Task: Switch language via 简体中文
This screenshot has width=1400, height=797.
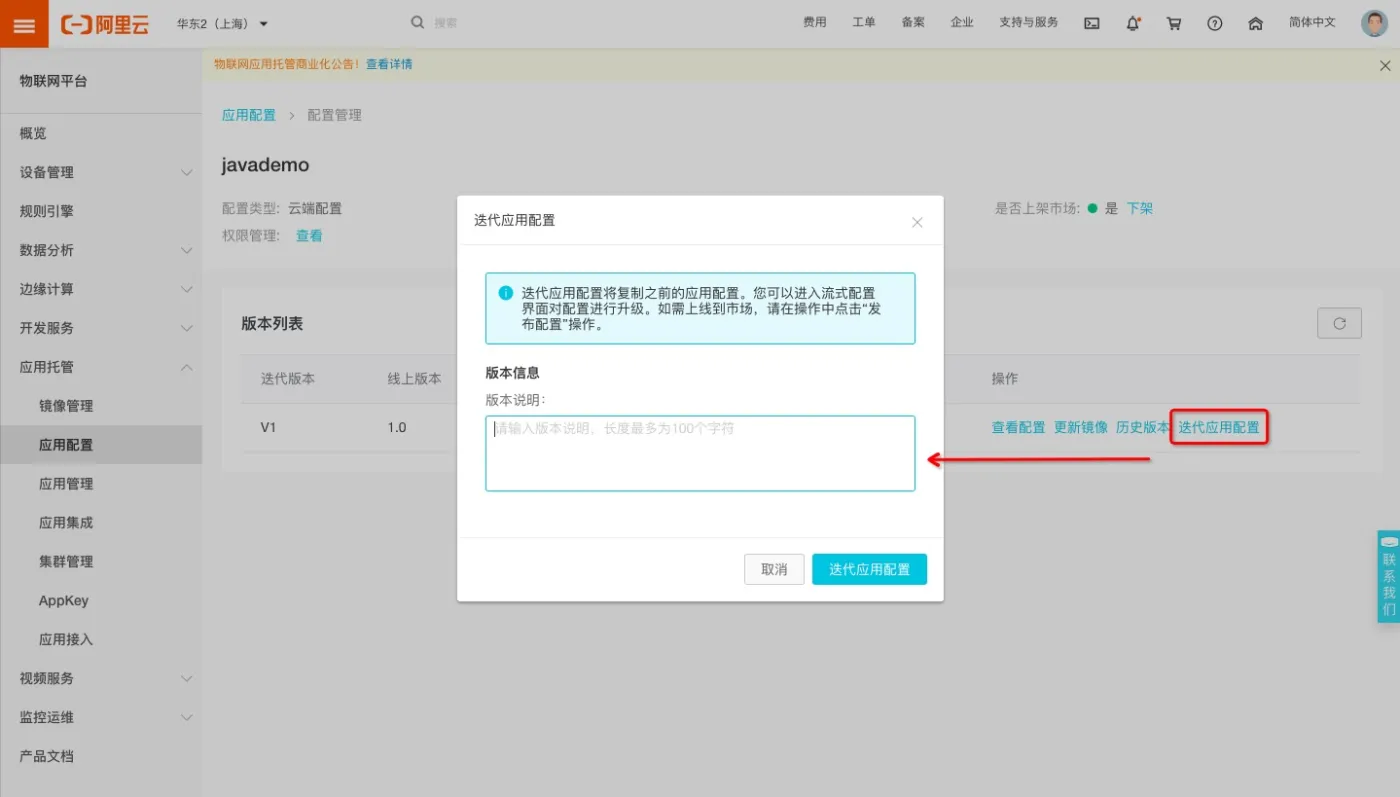Action: [1312, 22]
